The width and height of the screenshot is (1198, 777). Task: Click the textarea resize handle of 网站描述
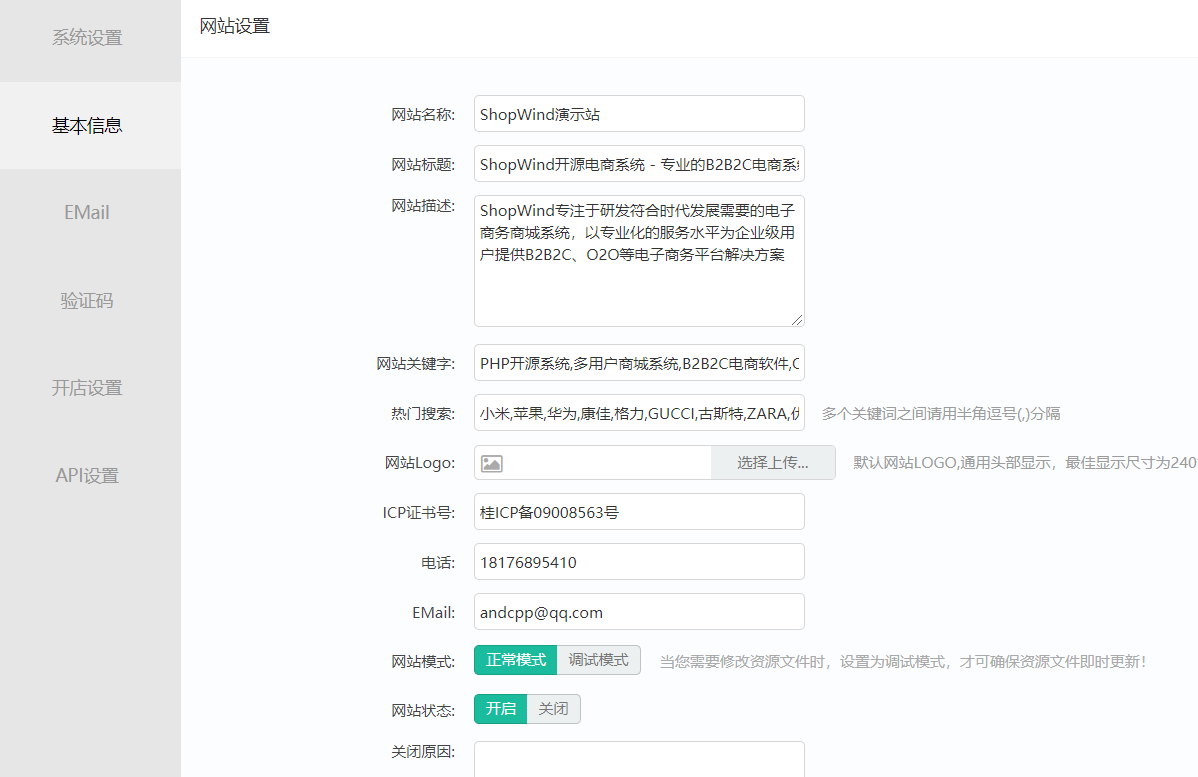(797, 320)
